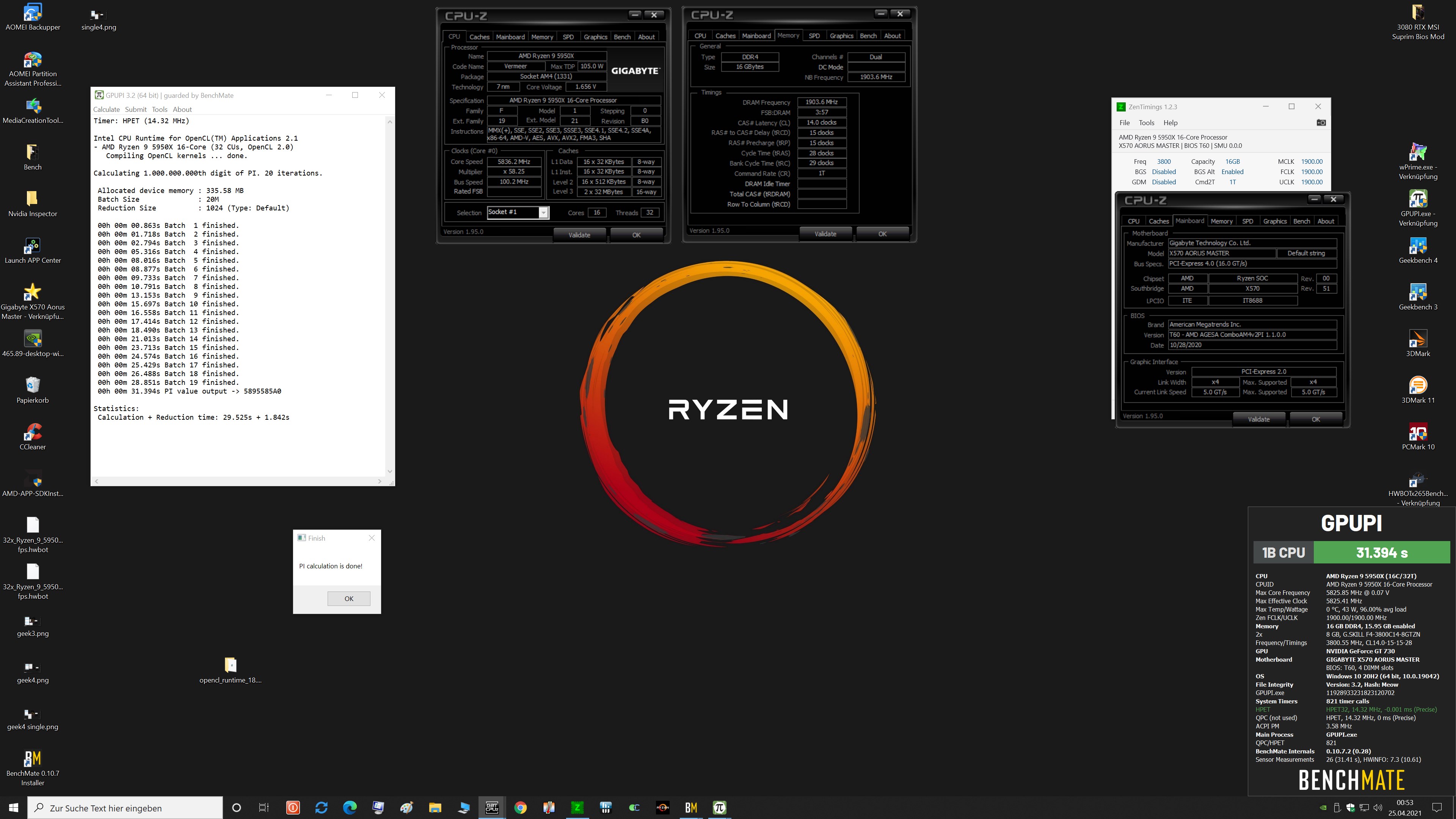Open Windows Start menu
Image resolution: width=1456 pixels, height=819 pixels.
point(14,807)
